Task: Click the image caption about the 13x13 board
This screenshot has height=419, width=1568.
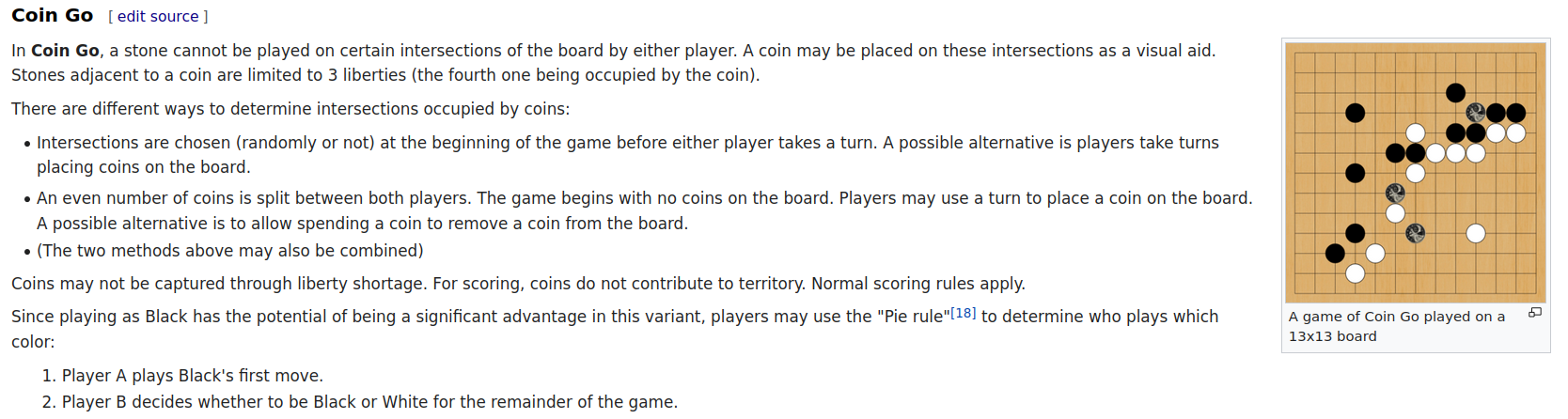Action: [1397, 326]
